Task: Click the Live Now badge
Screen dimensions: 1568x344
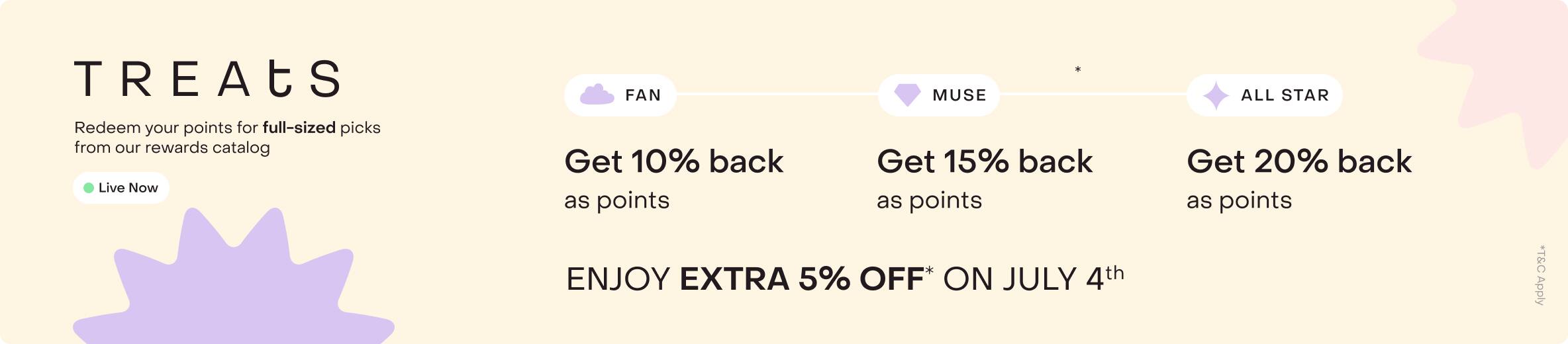Action: pos(121,188)
